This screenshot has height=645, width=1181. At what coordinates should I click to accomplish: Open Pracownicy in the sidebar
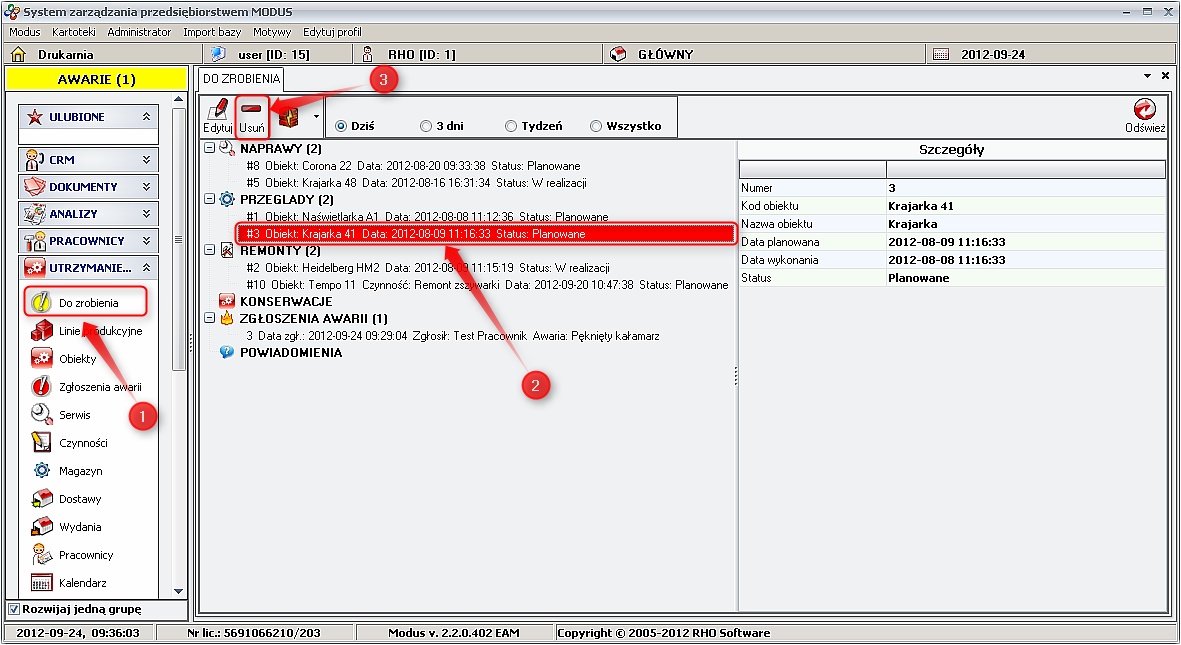pyautogui.click(x=72, y=555)
